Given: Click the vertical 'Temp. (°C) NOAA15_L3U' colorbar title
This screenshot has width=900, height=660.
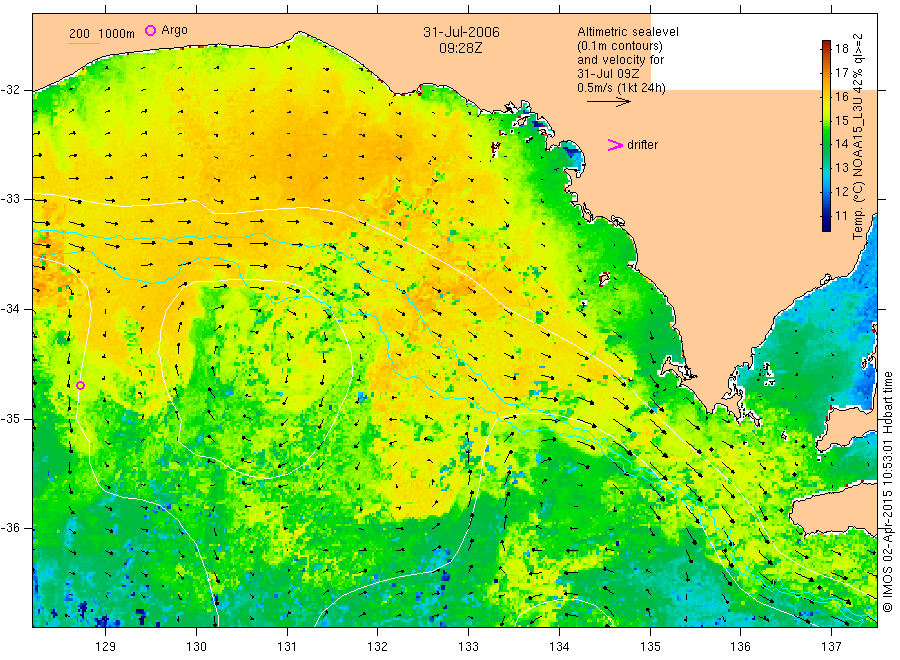Looking at the screenshot, I should click(x=858, y=137).
